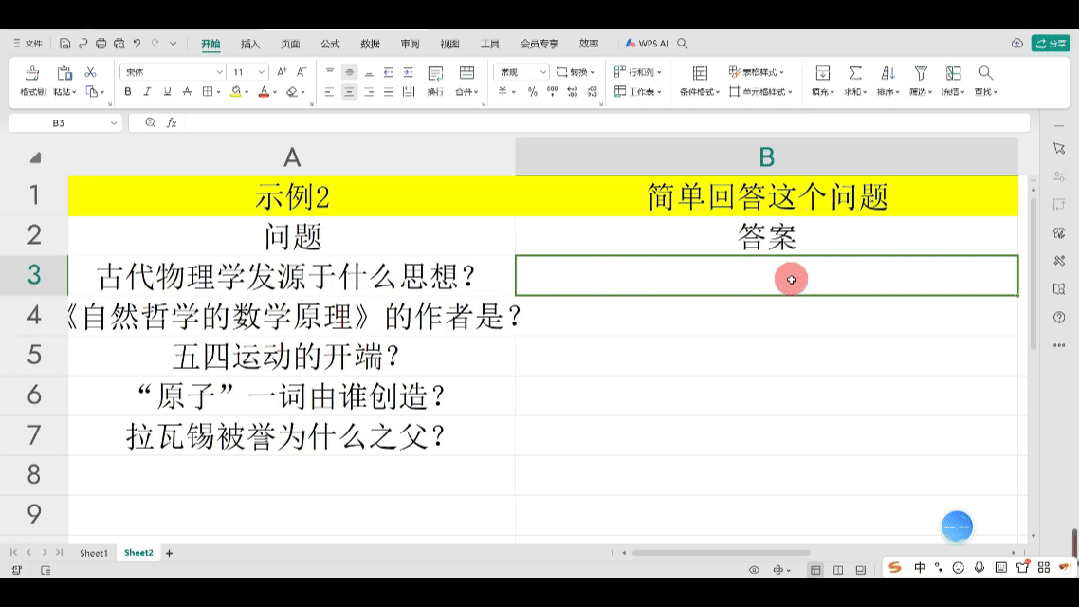This screenshot has width=1079, height=607.
Task: Toggle align left
Action: [329, 92]
